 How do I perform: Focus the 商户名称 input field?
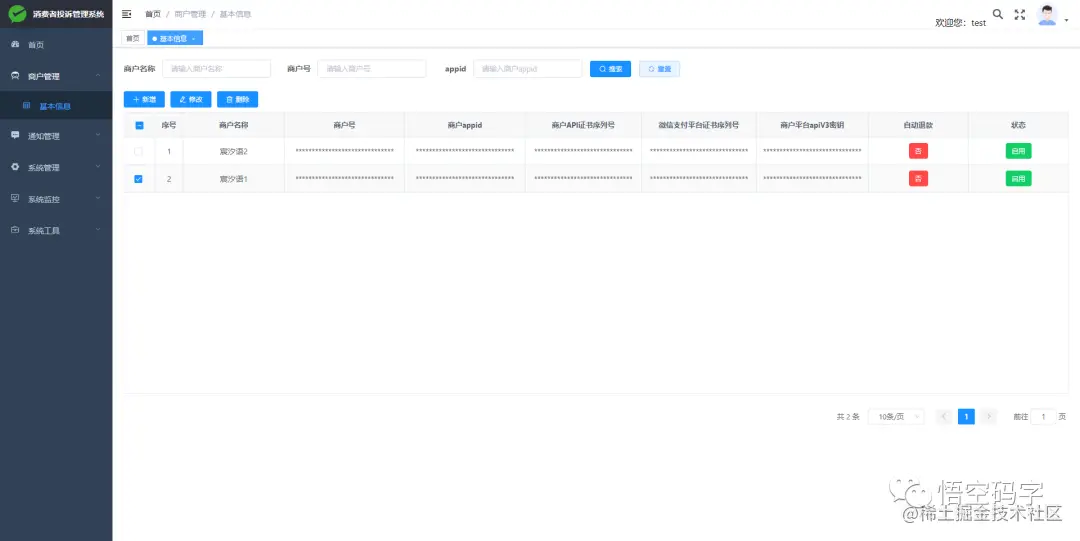[216, 69]
